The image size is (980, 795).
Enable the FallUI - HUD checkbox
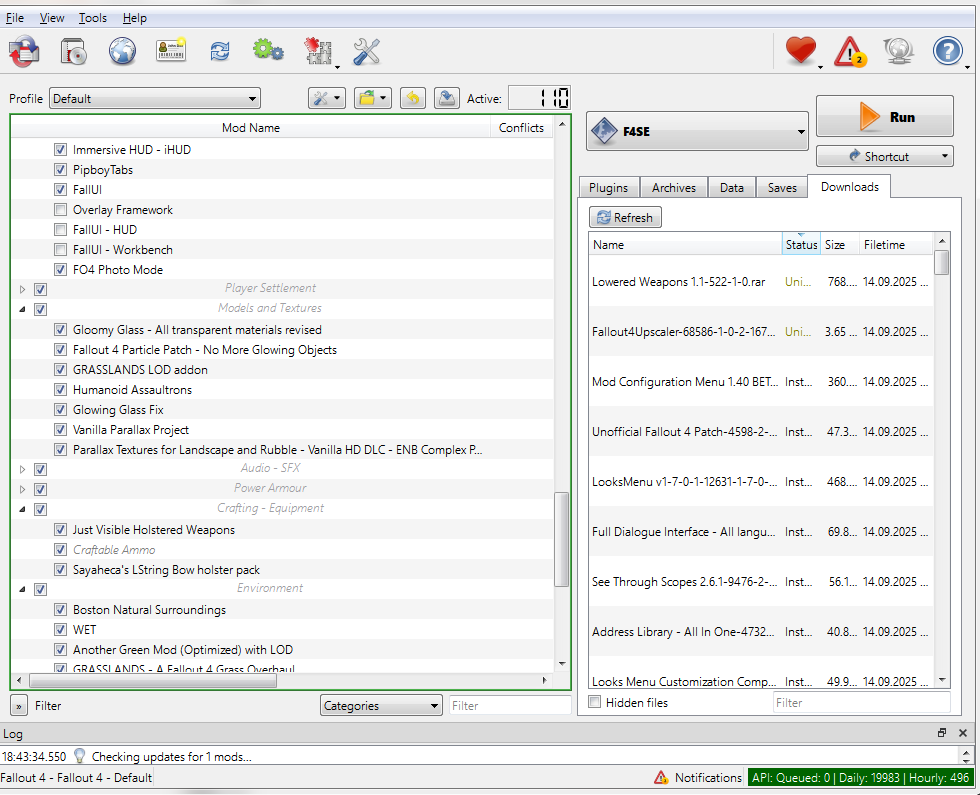60,229
